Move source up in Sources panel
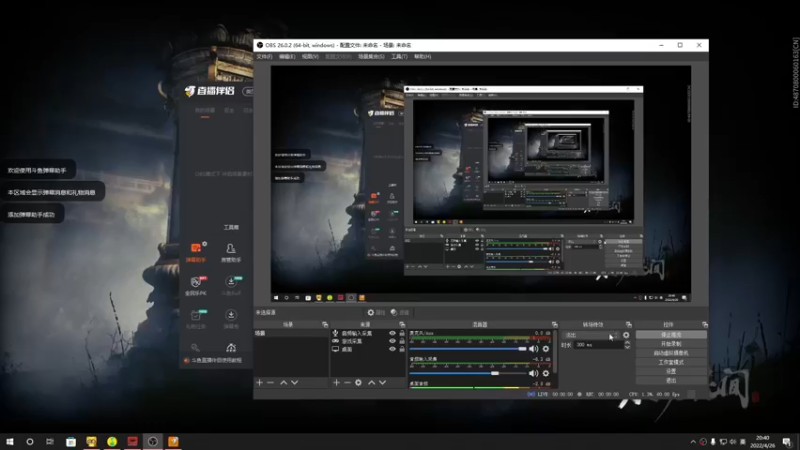 (371, 382)
